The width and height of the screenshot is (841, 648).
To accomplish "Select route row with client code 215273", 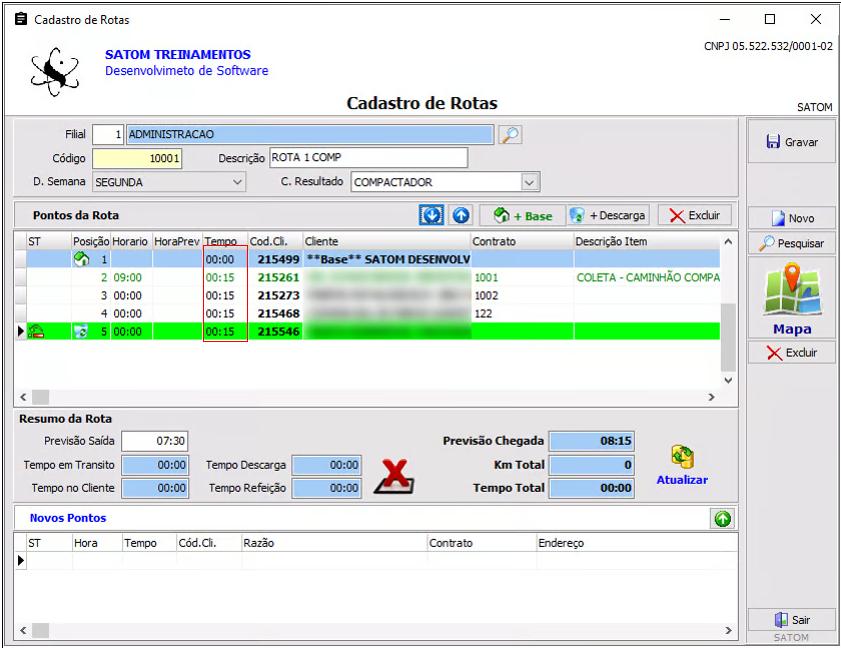I will click(x=278, y=296).
